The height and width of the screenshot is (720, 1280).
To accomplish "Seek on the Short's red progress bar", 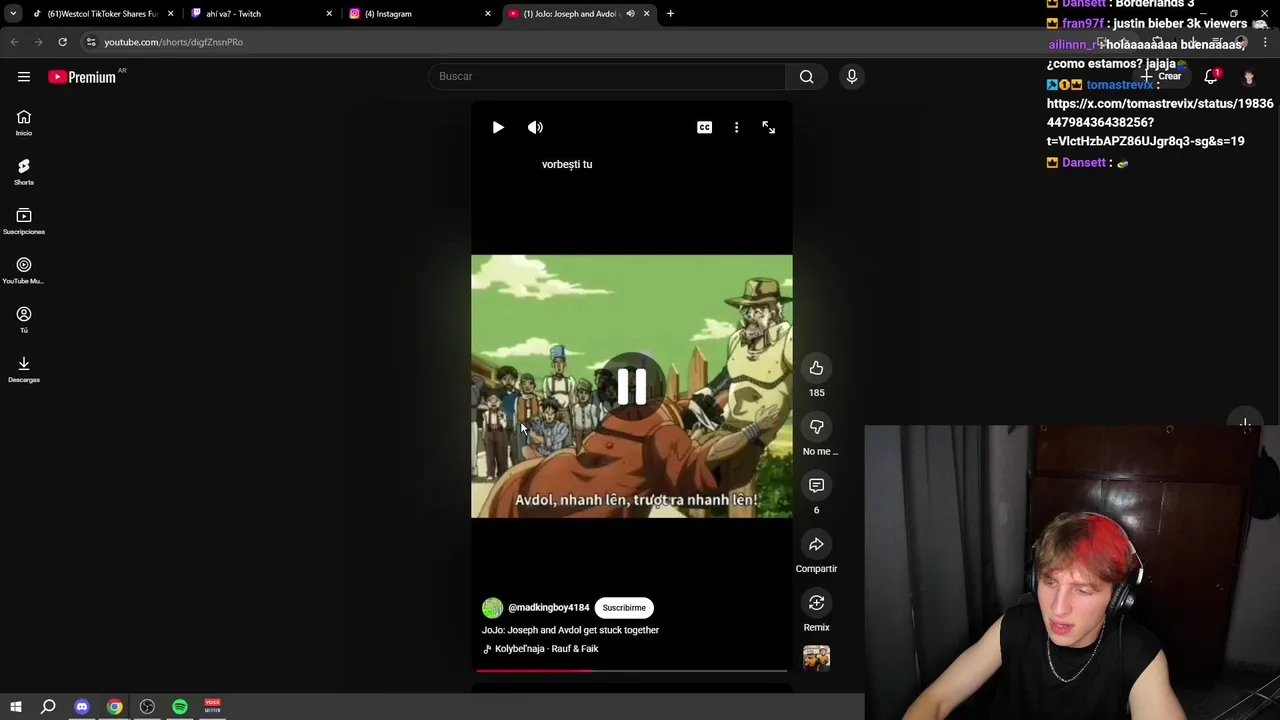I will coord(632,671).
